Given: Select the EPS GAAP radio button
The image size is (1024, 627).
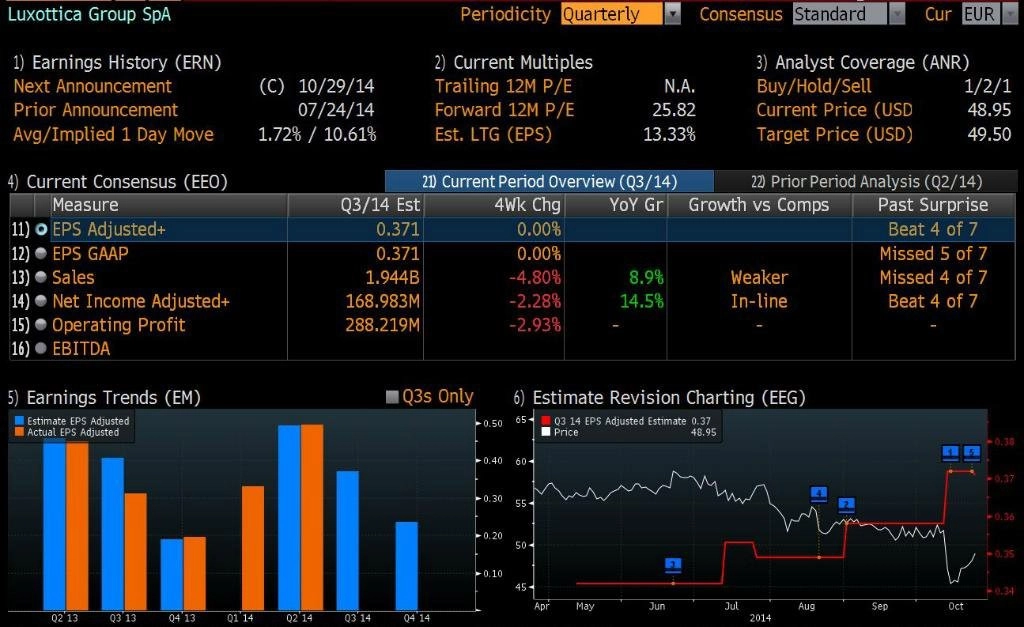Looking at the screenshot, I should [x=41, y=253].
